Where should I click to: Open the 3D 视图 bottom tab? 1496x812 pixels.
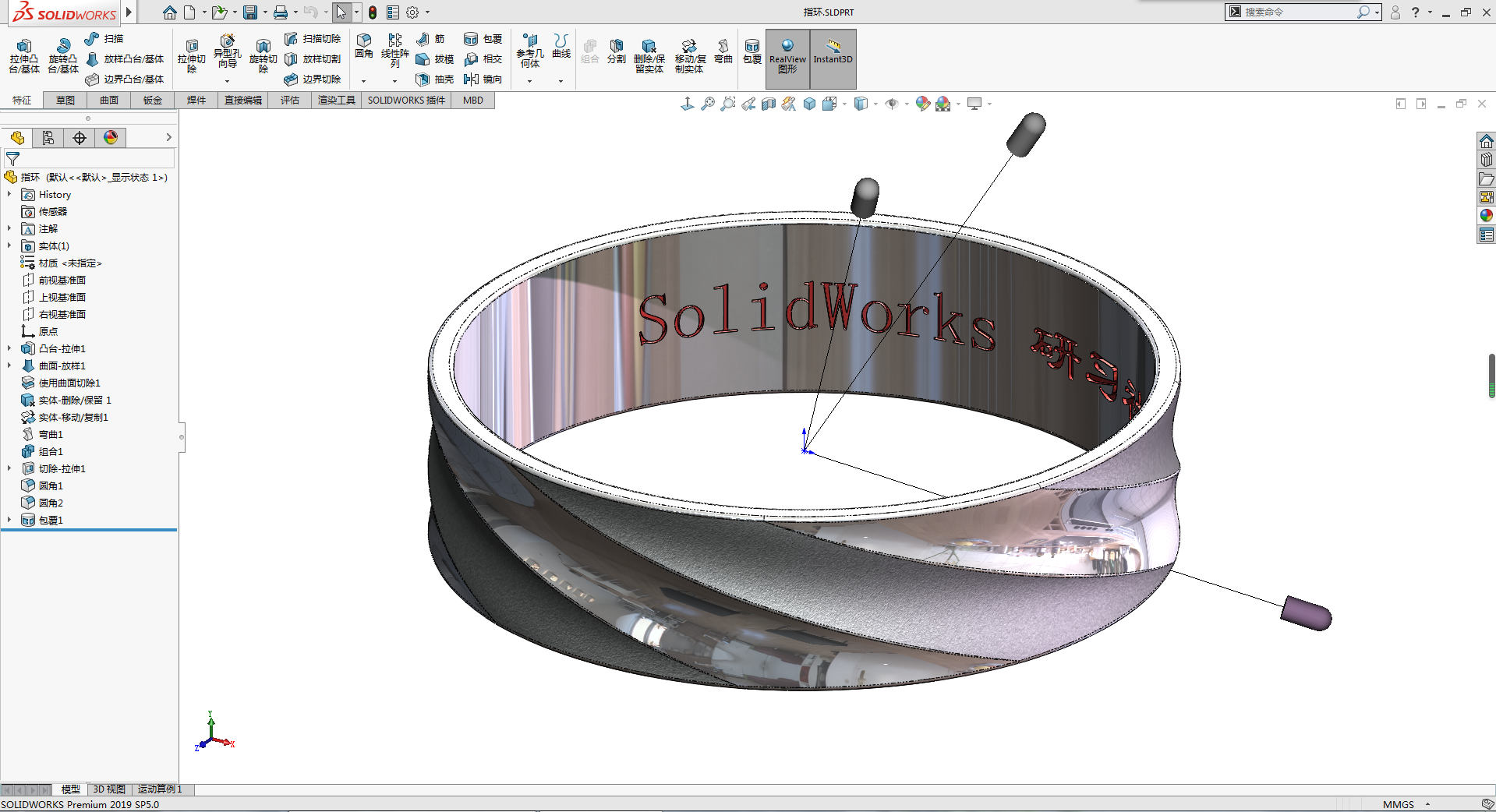coord(109,789)
